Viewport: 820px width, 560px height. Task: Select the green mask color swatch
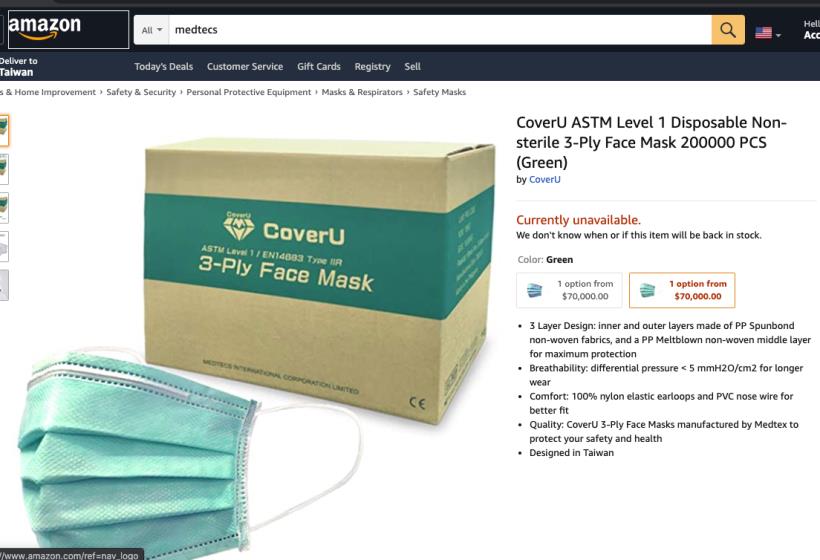pyautogui.click(x=682, y=290)
